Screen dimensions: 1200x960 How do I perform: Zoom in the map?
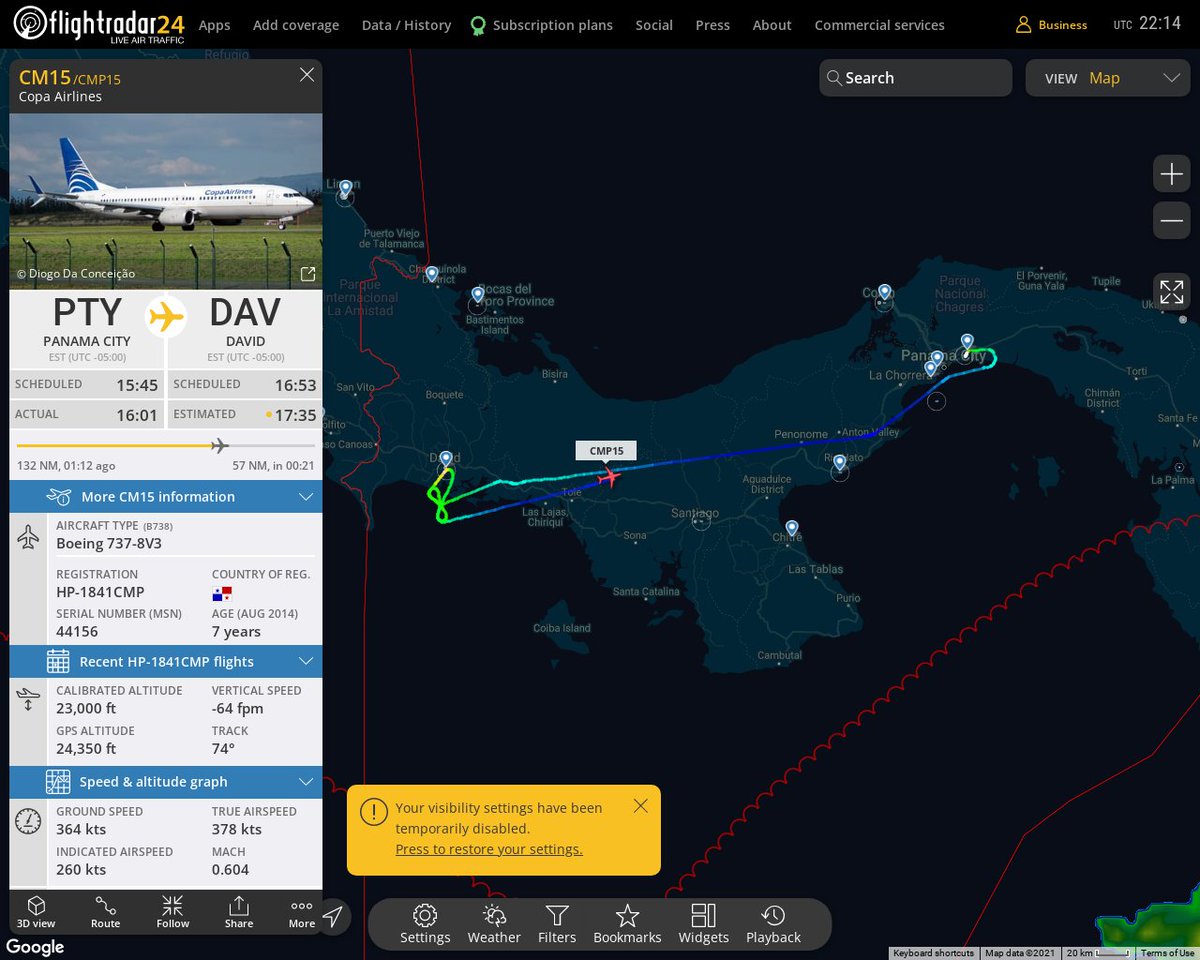(1171, 174)
